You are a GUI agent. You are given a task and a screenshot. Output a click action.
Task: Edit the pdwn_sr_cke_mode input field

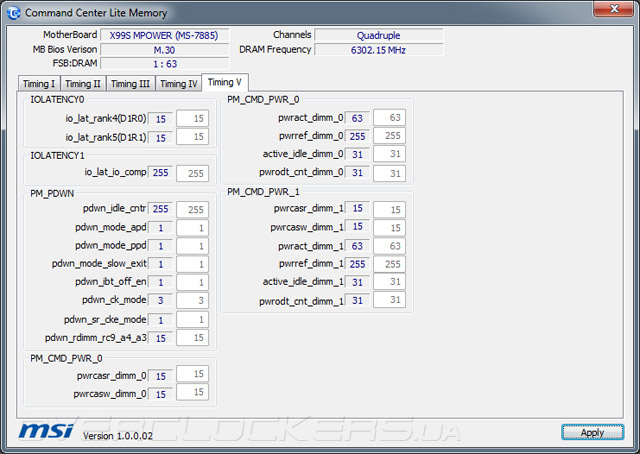(193, 319)
